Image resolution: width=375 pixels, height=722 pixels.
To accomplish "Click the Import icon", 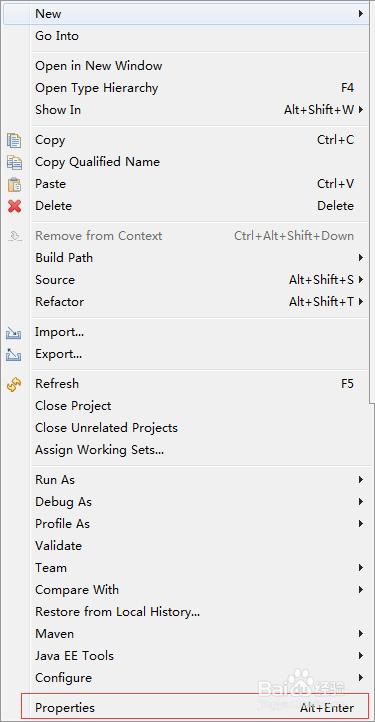I will point(14,332).
